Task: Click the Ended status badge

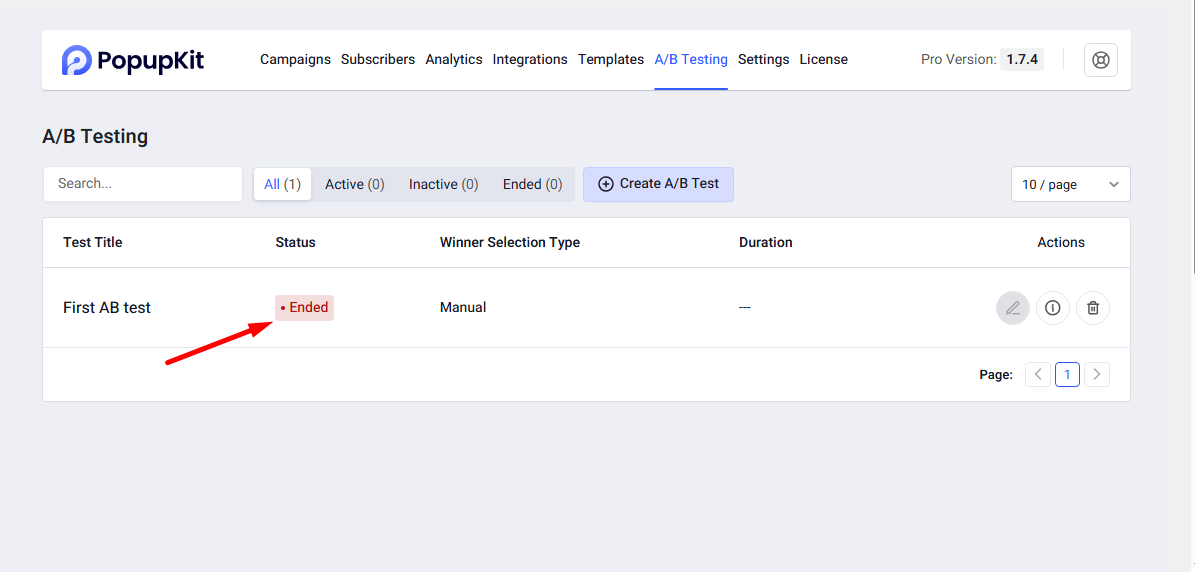Action: [x=304, y=308]
